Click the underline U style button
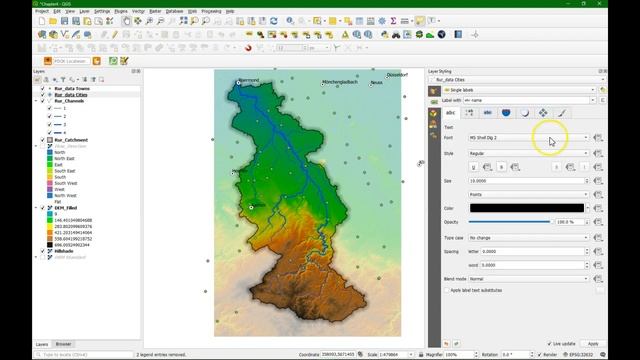The width and height of the screenshot is (640, 360). click(473, 167)
